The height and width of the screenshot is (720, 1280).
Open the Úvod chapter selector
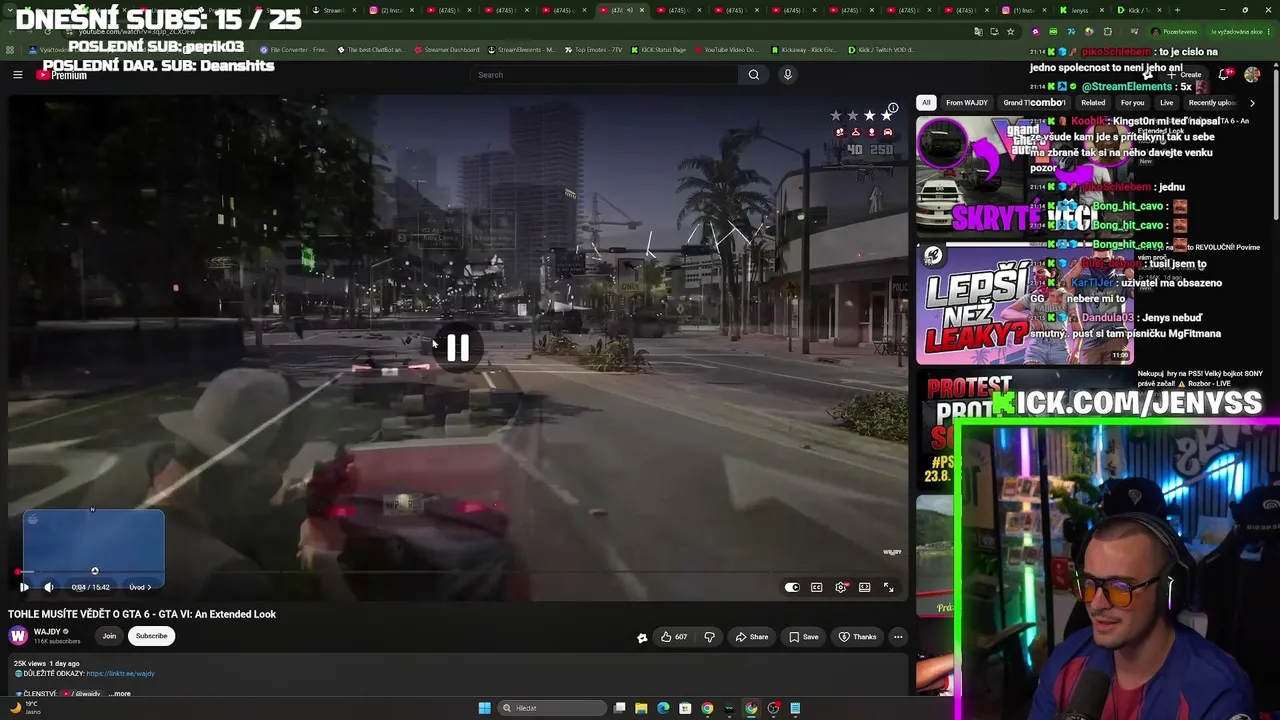pyautogui.click(x=140, y=587)
